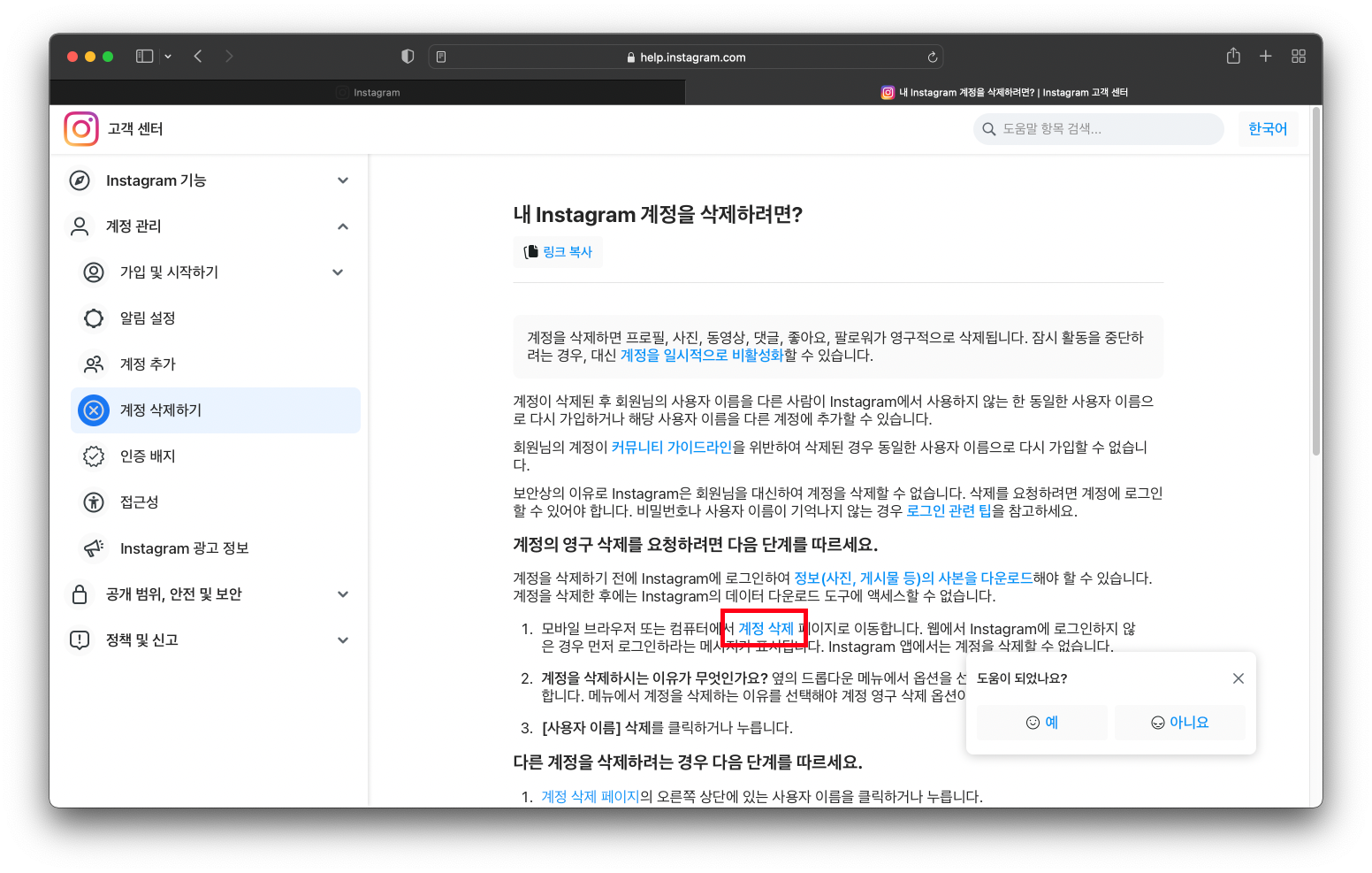Open a new tab with plus icon

coord(1266,56)
